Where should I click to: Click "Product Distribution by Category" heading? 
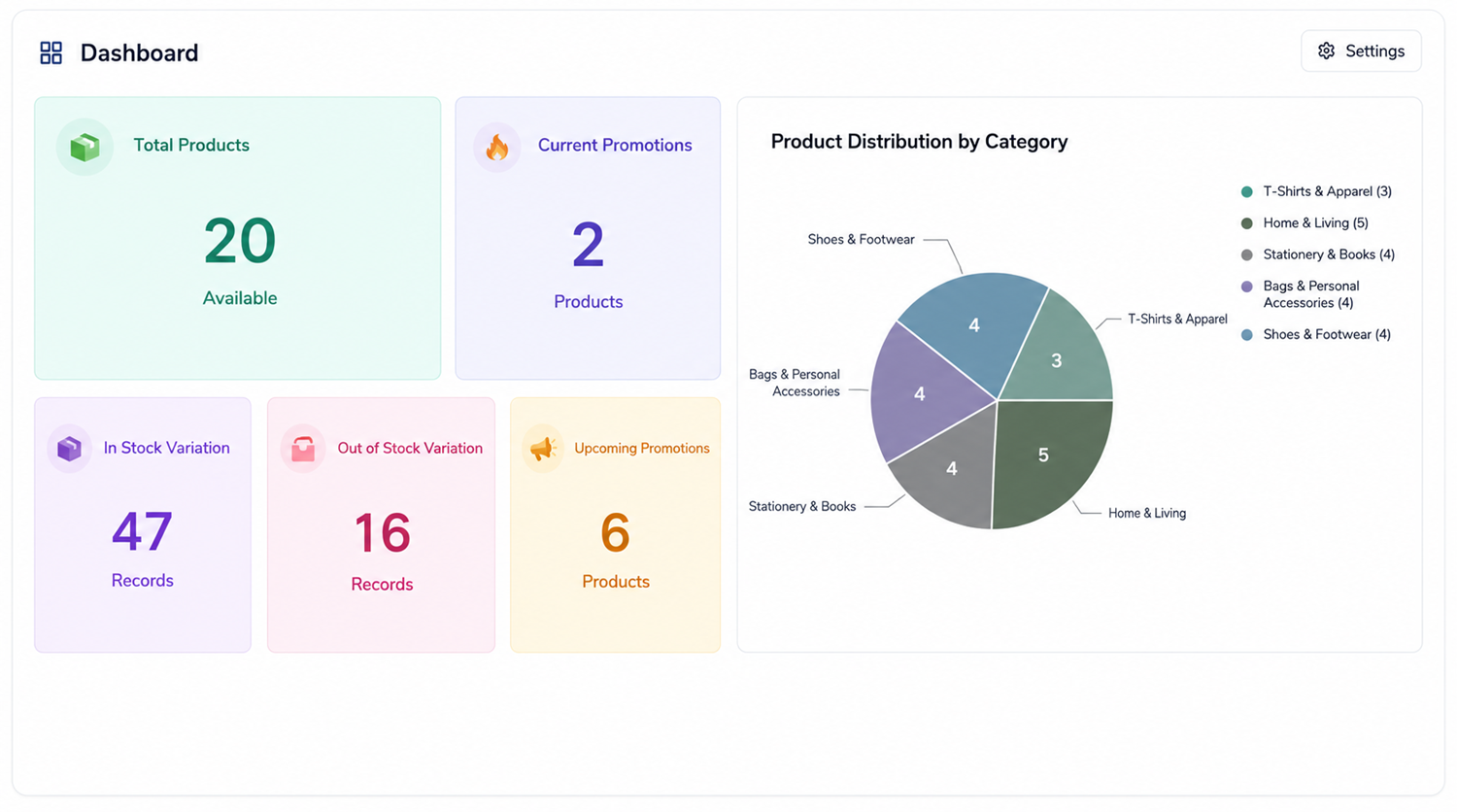(x=919, y=142)
